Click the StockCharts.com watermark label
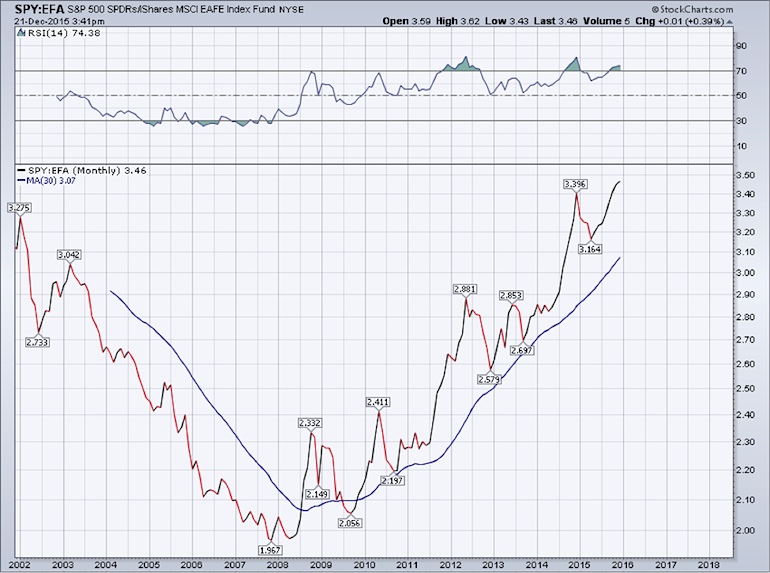 click(x=692, y=9)
